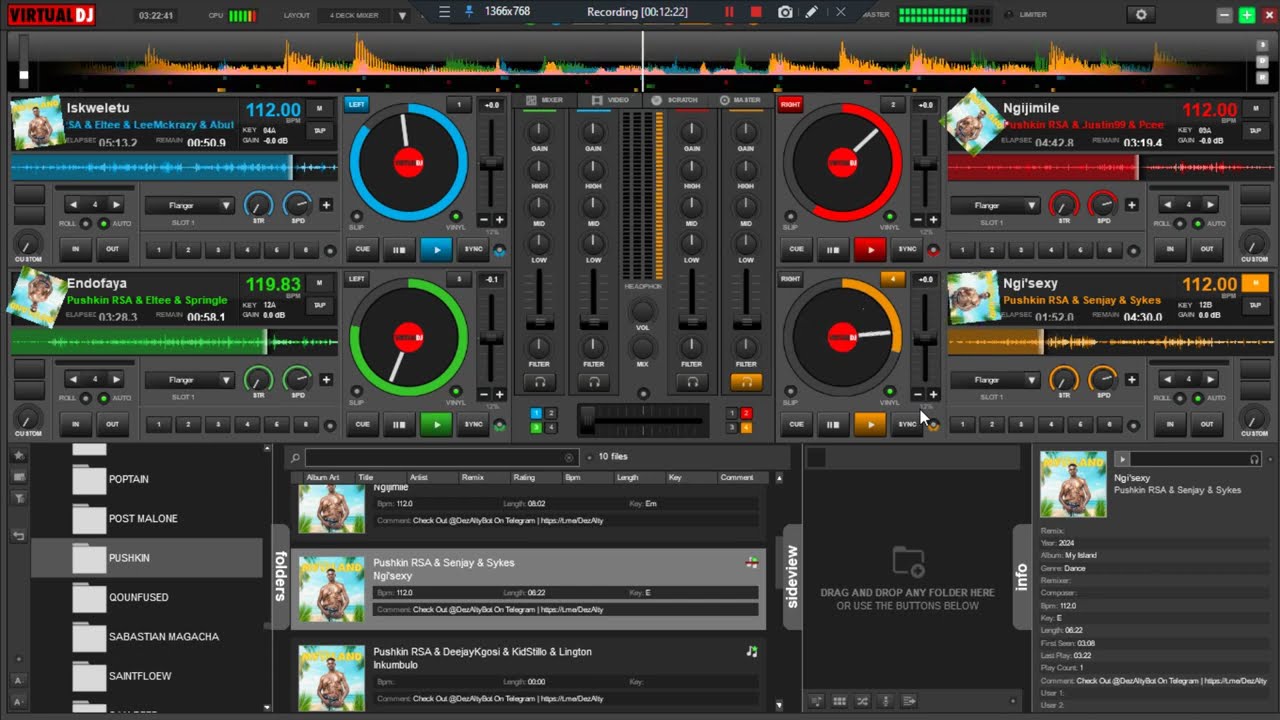Click the pause-stop button on the Endofaya deck
The height and width of the screenshot is (720, 1280).
click(399, 424)
